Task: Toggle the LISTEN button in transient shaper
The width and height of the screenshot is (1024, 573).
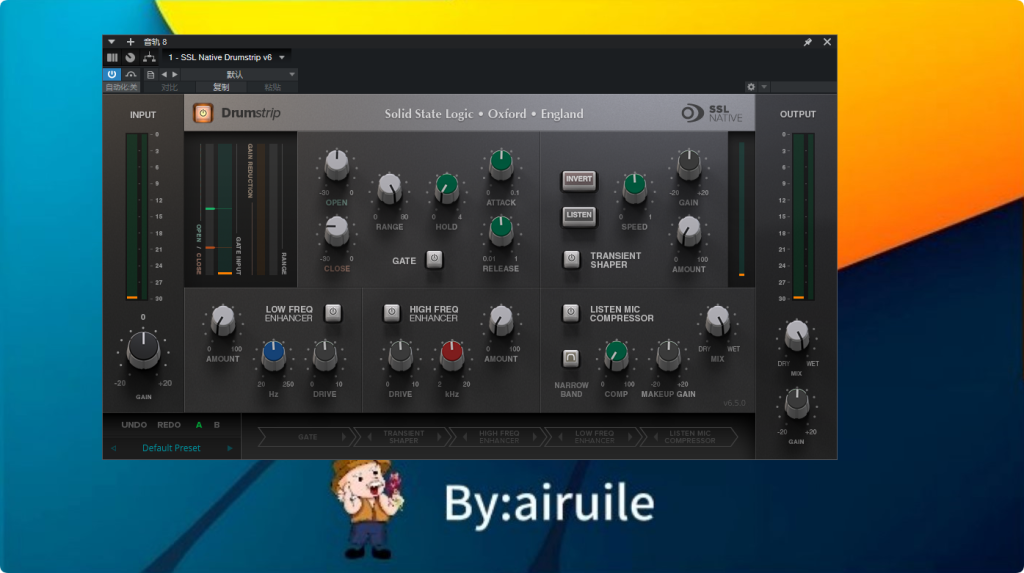Action: click(579, 216)
